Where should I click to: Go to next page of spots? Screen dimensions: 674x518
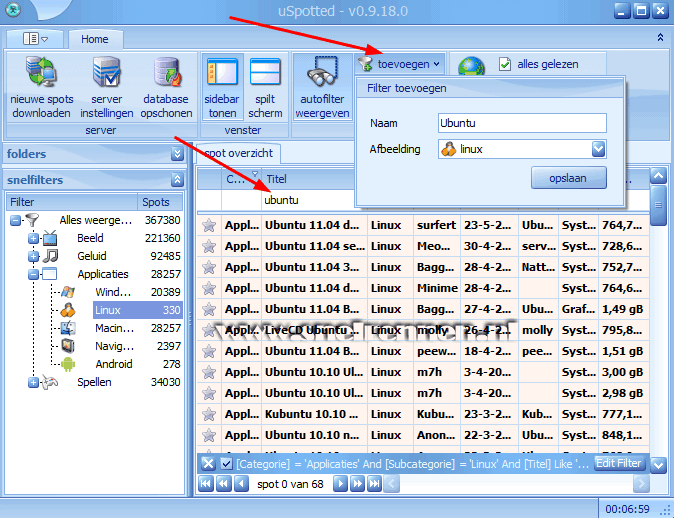[358, 484]
